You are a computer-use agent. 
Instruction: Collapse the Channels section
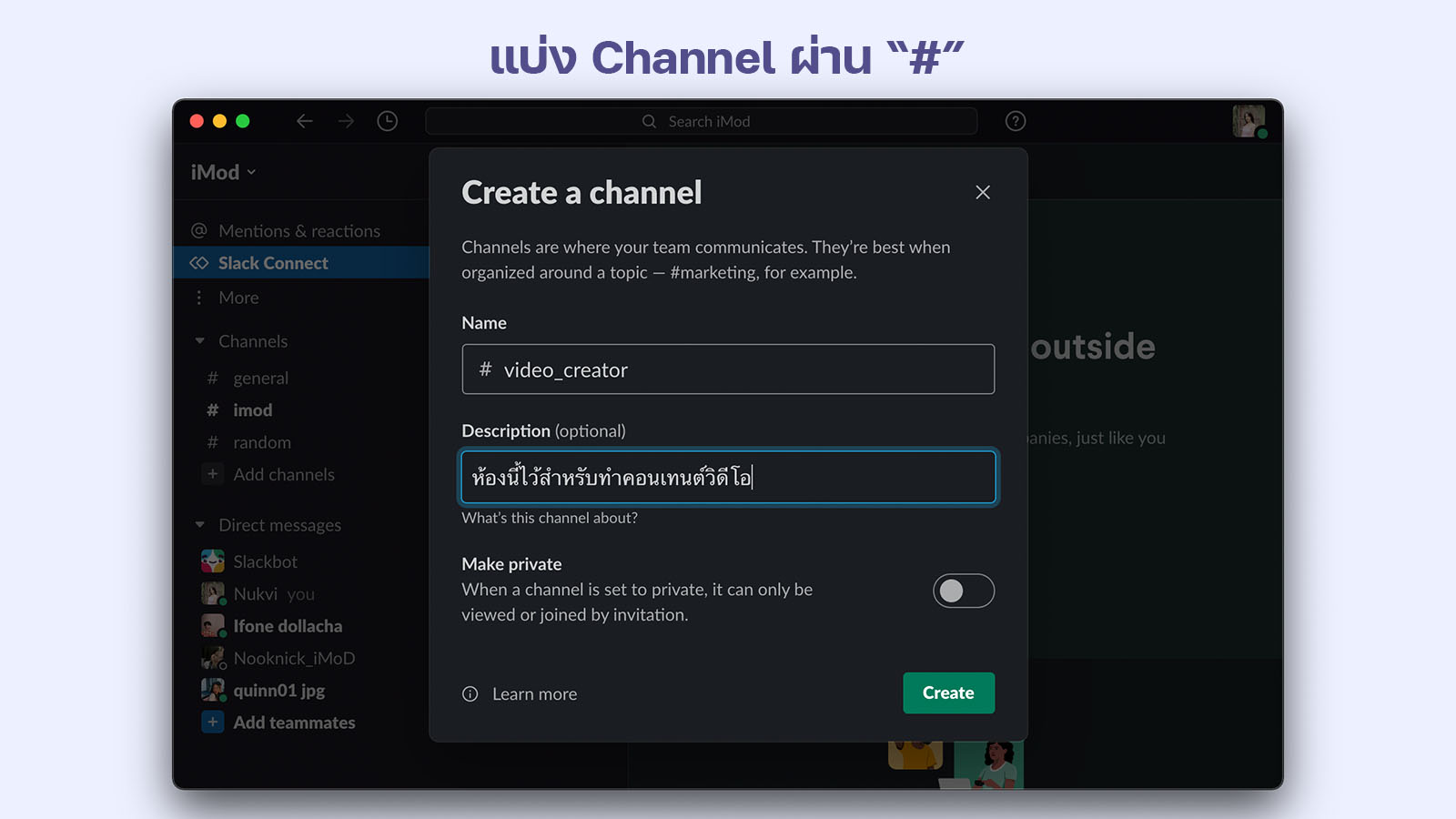pyautogui.click(x=200, y=341)
